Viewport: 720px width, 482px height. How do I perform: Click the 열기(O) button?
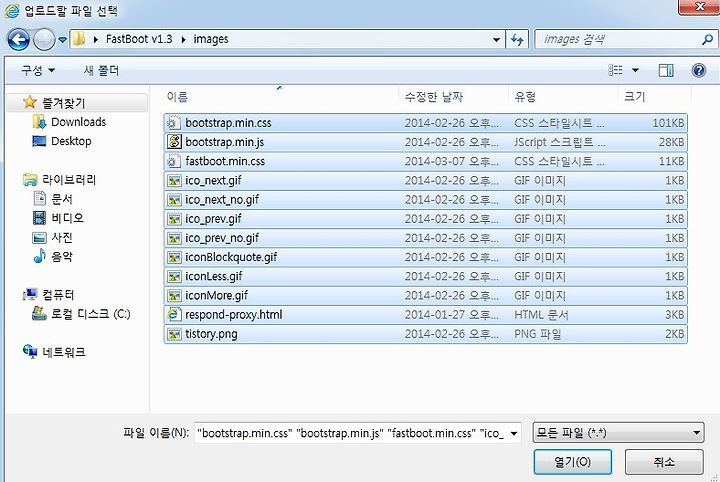click(x=573, y=462)
